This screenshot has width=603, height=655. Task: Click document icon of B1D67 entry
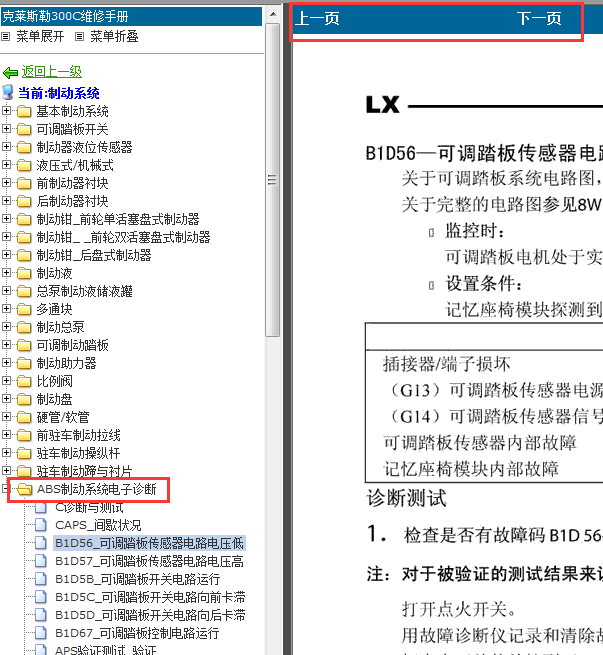point(41,632)
